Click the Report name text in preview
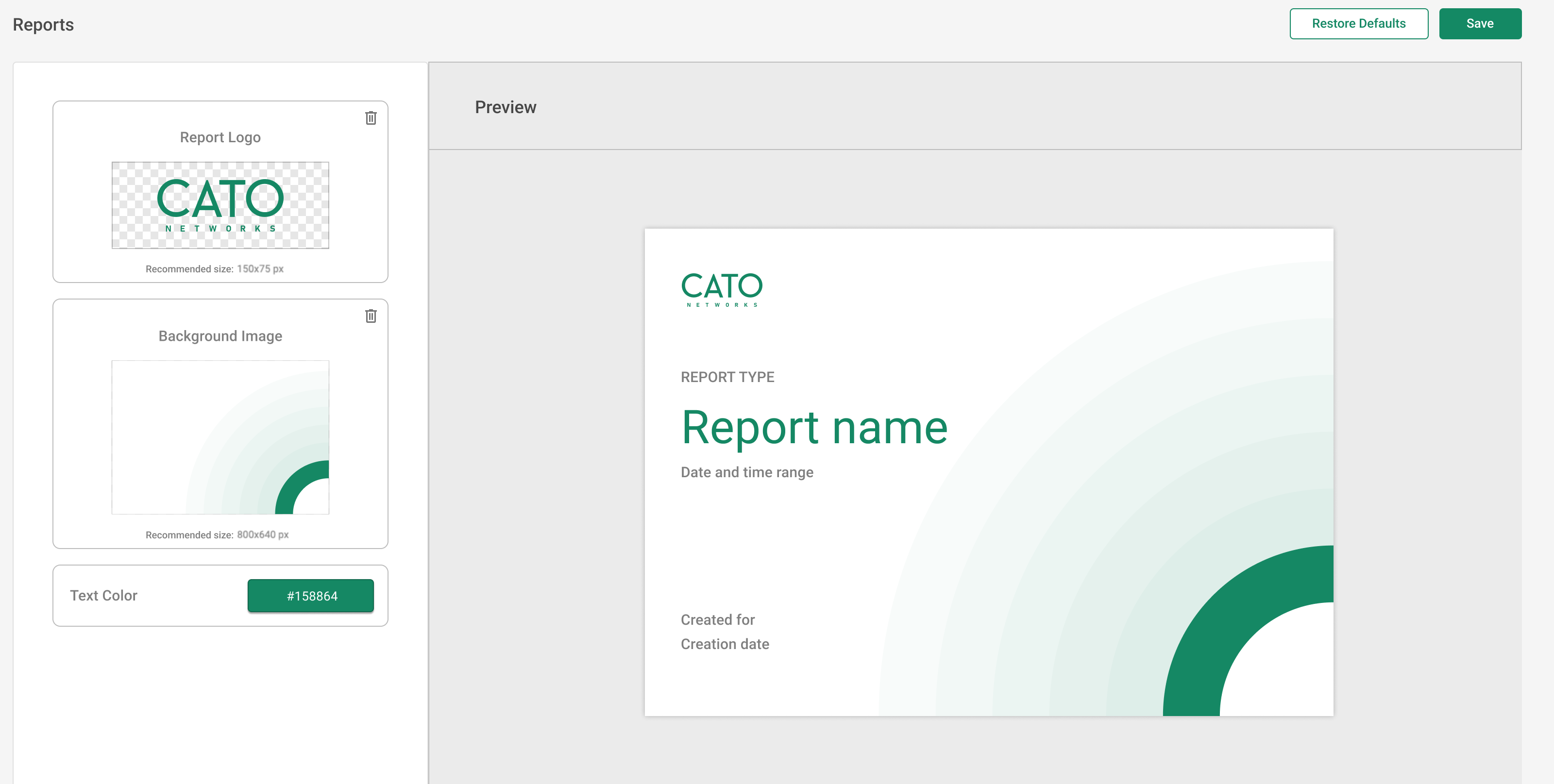1554x784 pixels. click(814, 428)
